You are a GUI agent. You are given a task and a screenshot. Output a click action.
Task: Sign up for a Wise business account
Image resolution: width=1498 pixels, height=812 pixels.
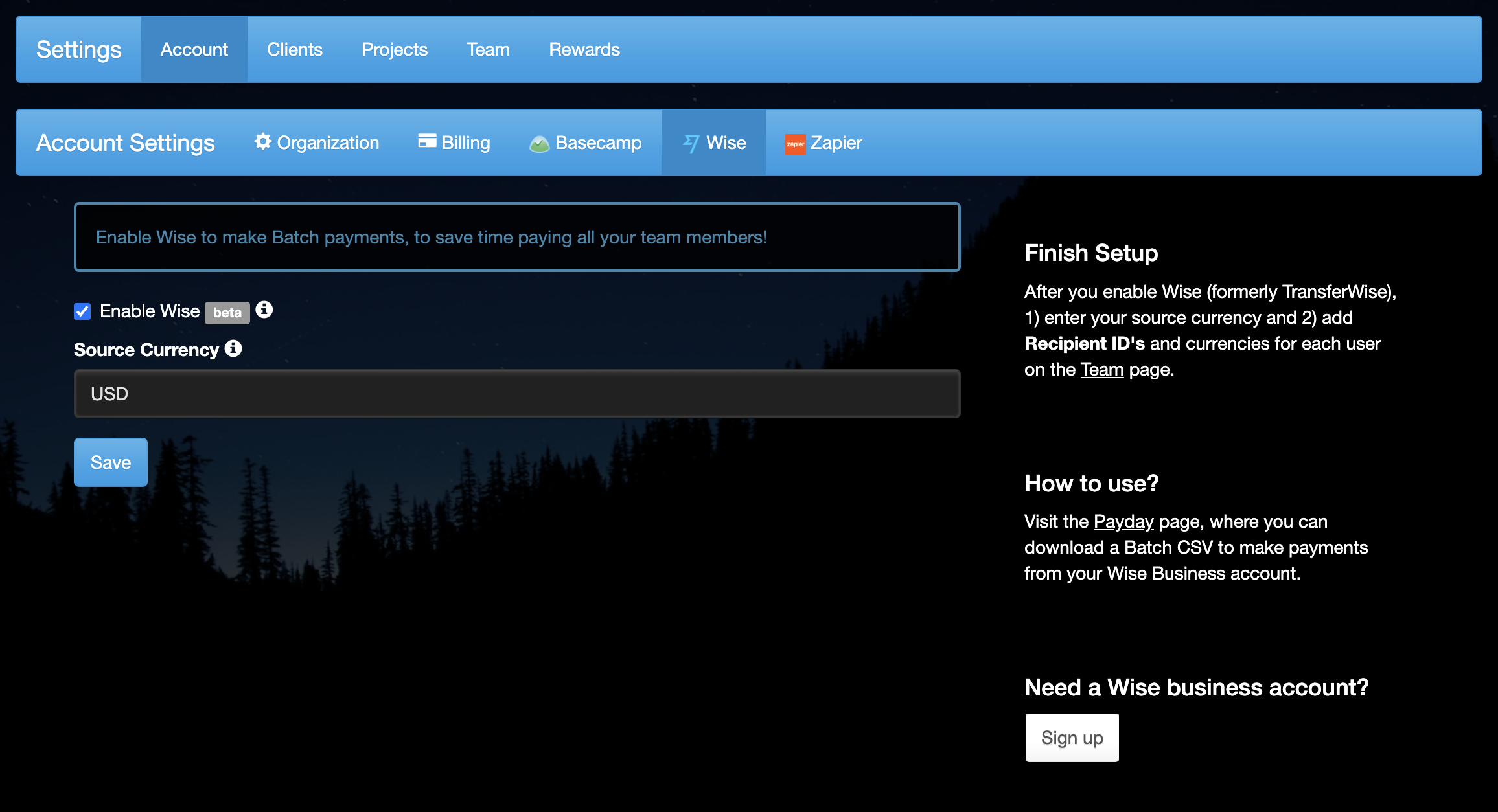coord(1072,738)
